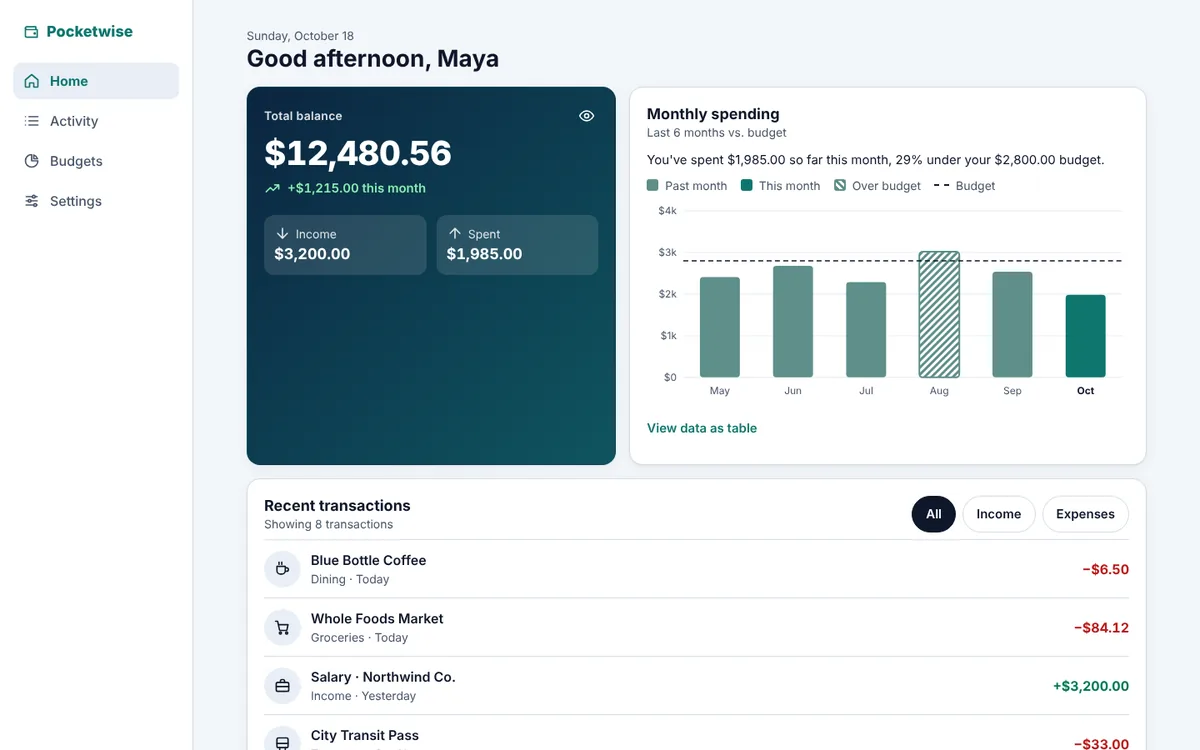Click the Oct axis label

1086,391
